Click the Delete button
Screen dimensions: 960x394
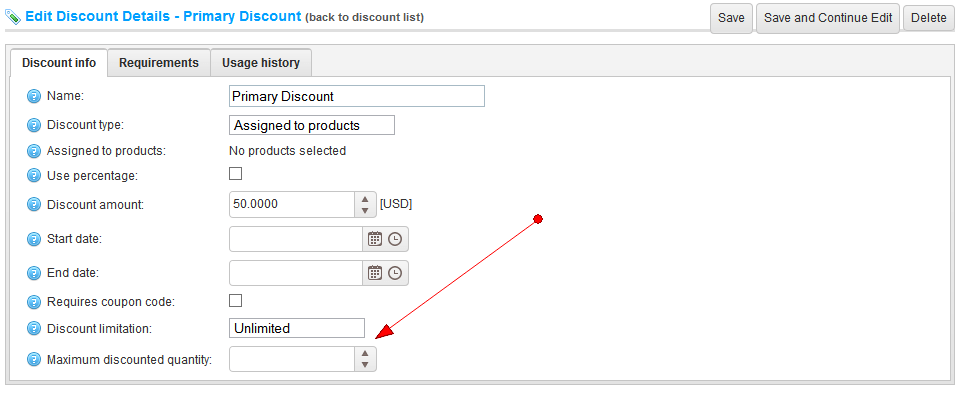[929, 18]
